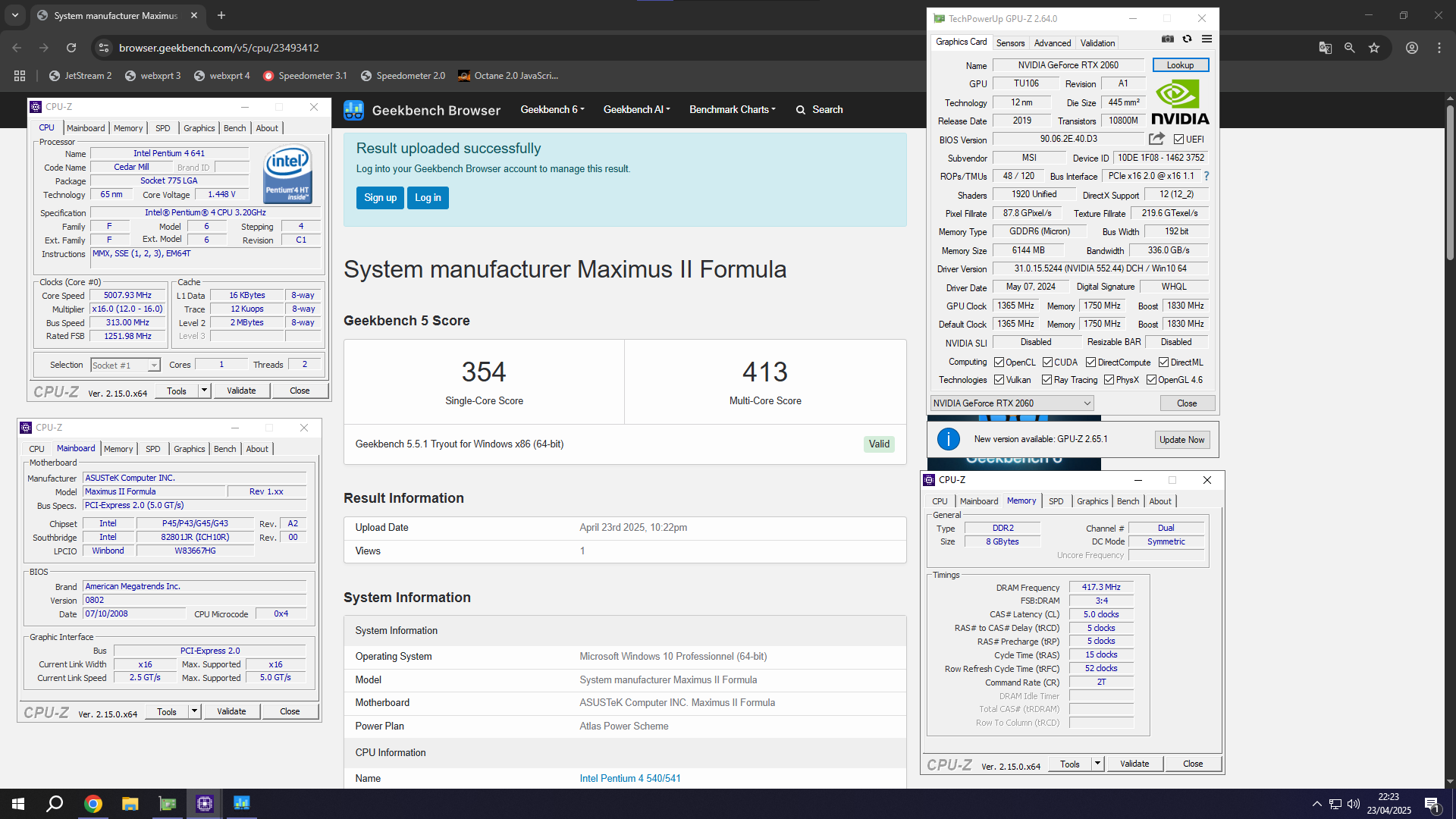Open the JetStream 2 bookmark
The height and width of the screenshot is (819, 1456).
(x=80, y=76)
